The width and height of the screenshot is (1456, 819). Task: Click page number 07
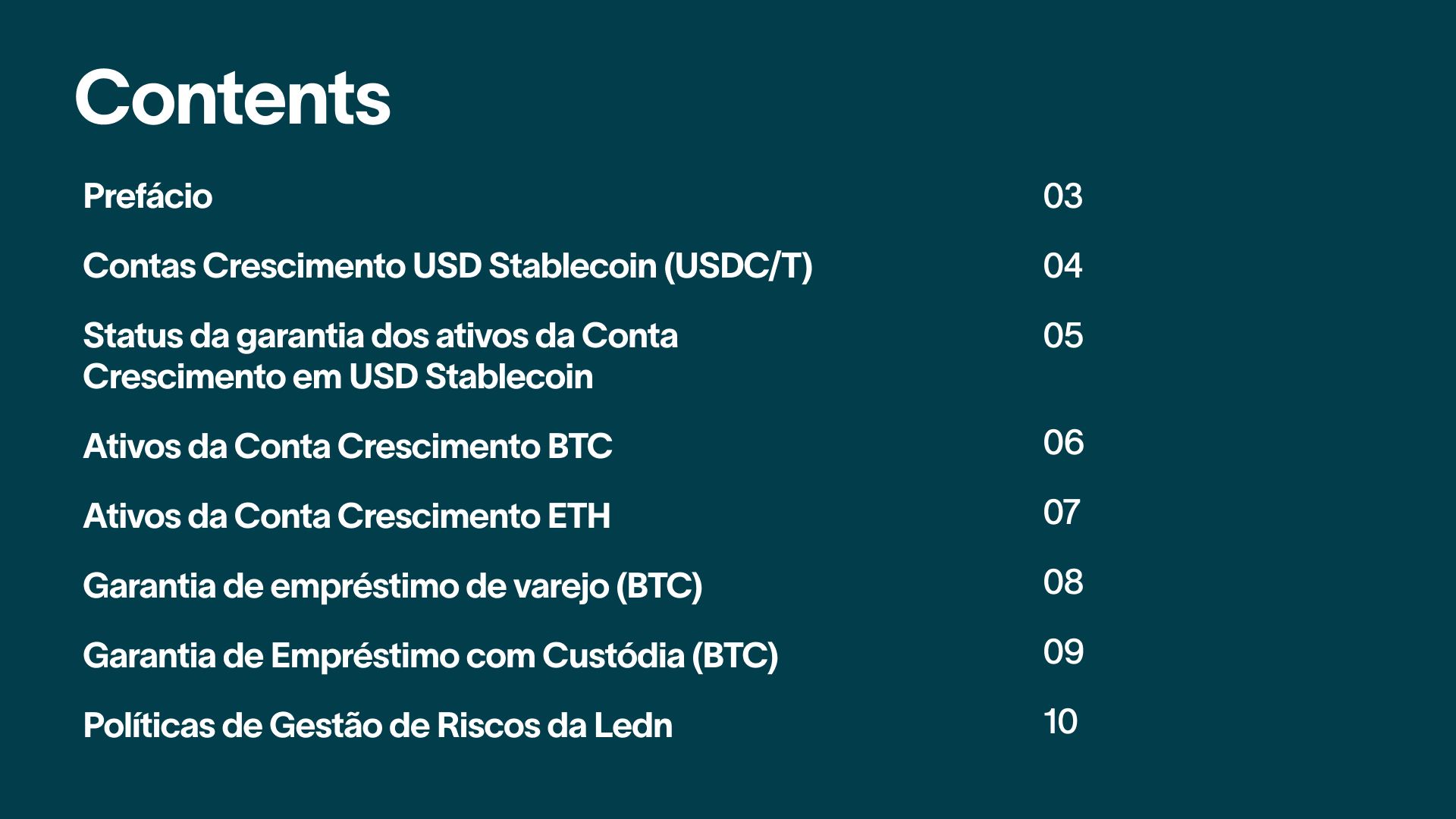coord(1062,513)
